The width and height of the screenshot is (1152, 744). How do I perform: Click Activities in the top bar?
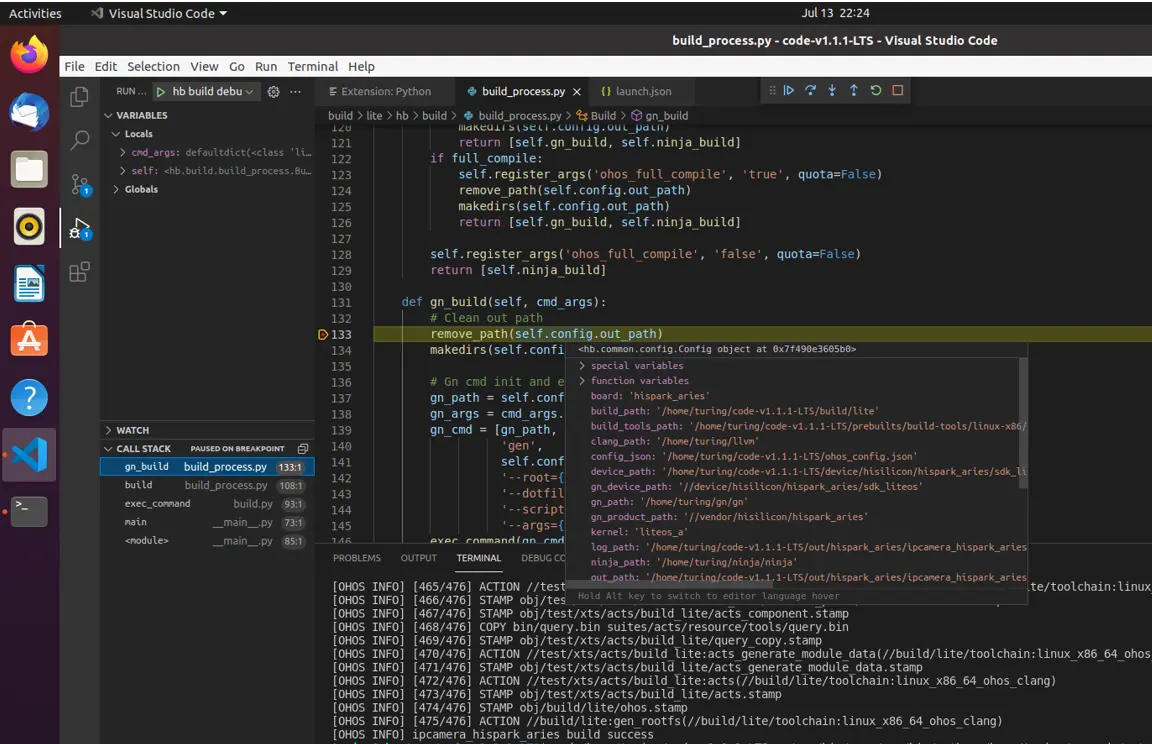click(35, 13)
